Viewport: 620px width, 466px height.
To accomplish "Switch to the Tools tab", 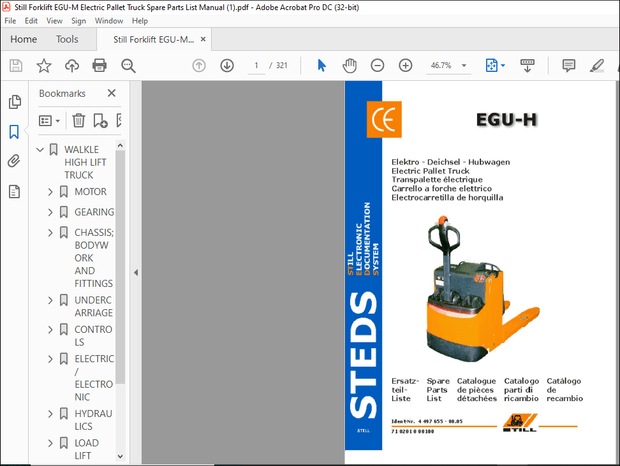I will pyautogui.click(x=67, y=40).
